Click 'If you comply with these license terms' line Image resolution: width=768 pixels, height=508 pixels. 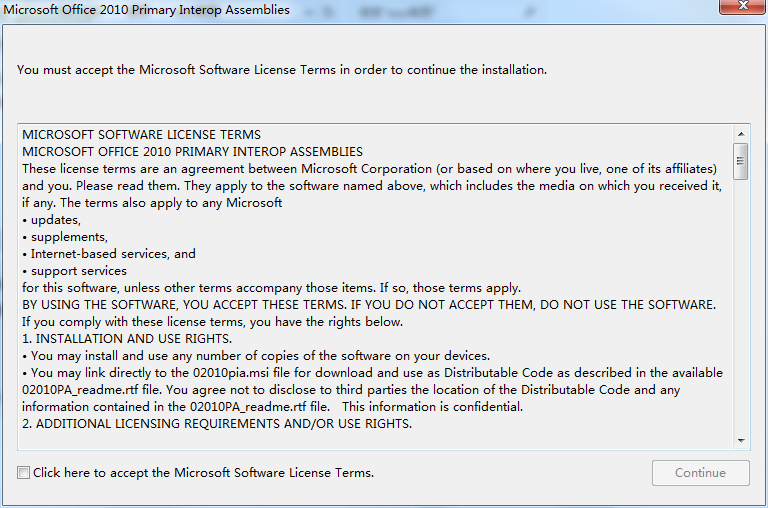tap(213, 322)
